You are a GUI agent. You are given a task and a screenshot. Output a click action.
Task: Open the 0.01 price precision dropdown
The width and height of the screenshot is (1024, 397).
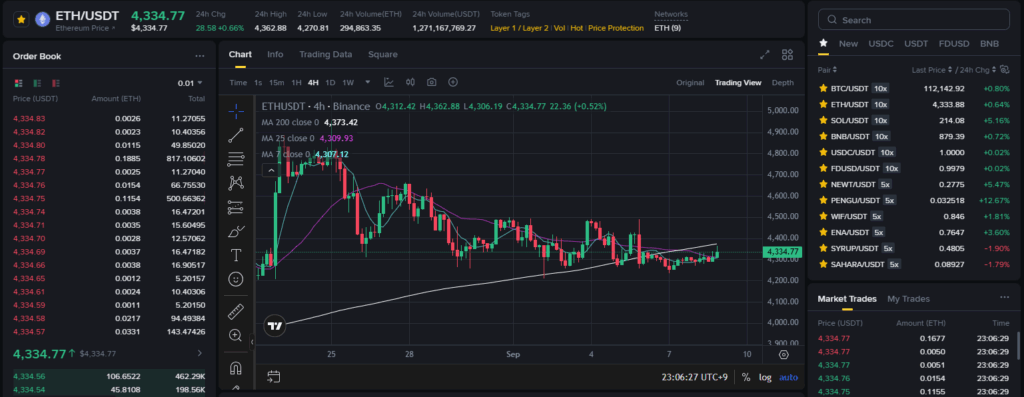pyautogui.click(x=190, y=83)
